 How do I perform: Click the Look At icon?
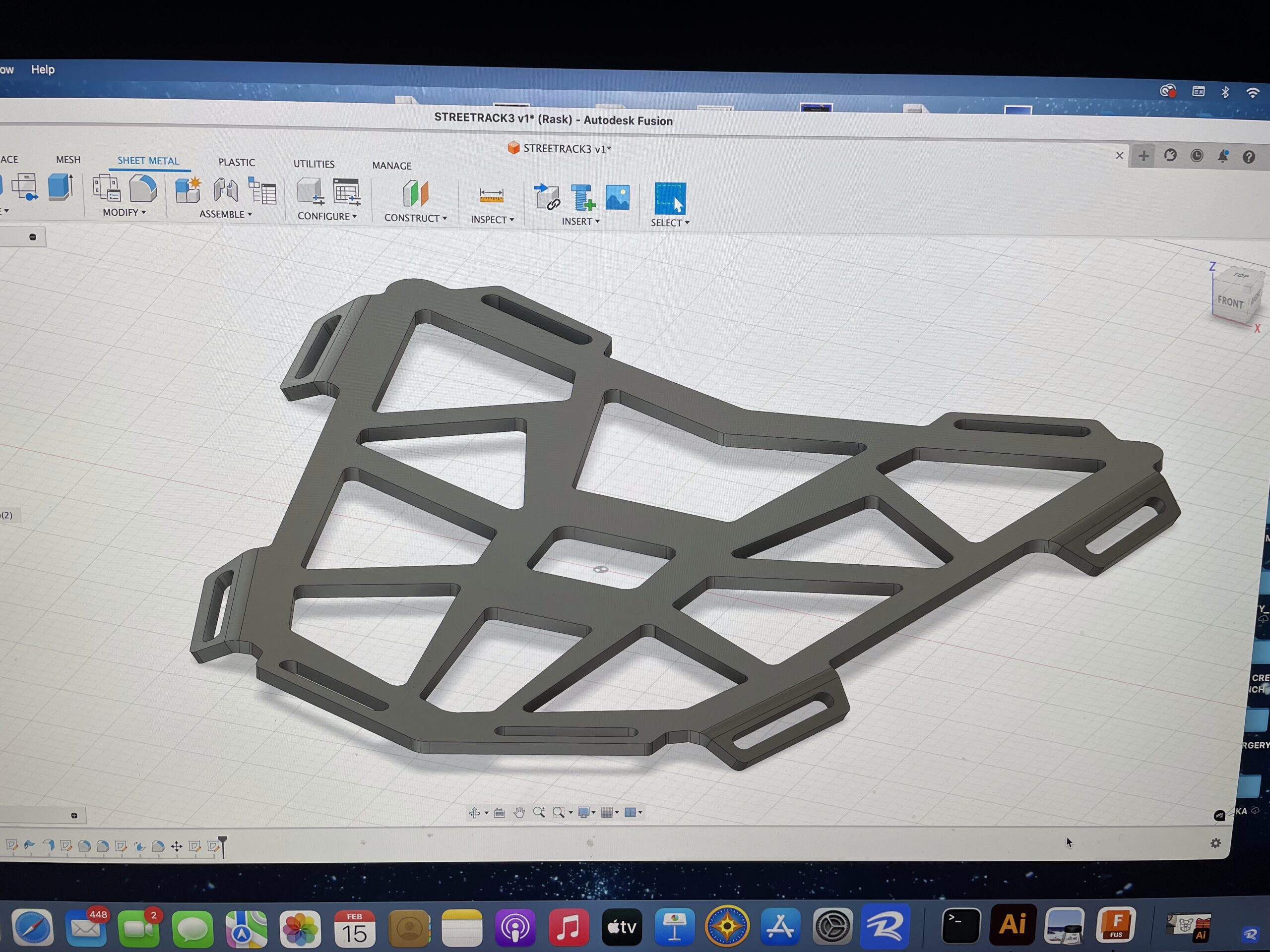tap(500, 813)
